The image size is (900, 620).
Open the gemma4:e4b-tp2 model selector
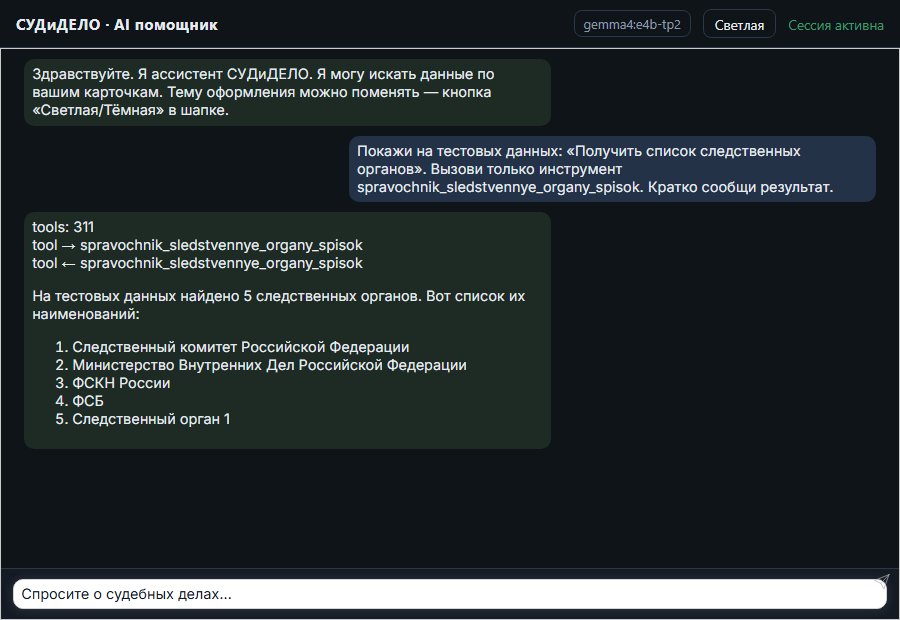click(632, 25)
